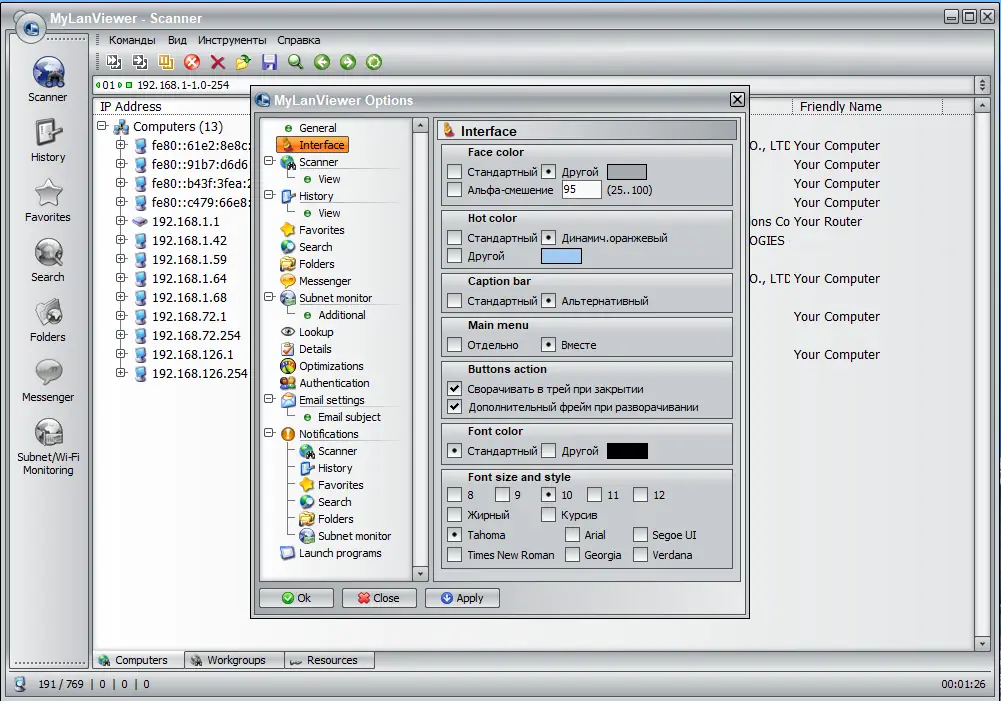Screen dimensions: 1001x701
Task: Click the Ok button in Options
Action: tap(296, 598)
